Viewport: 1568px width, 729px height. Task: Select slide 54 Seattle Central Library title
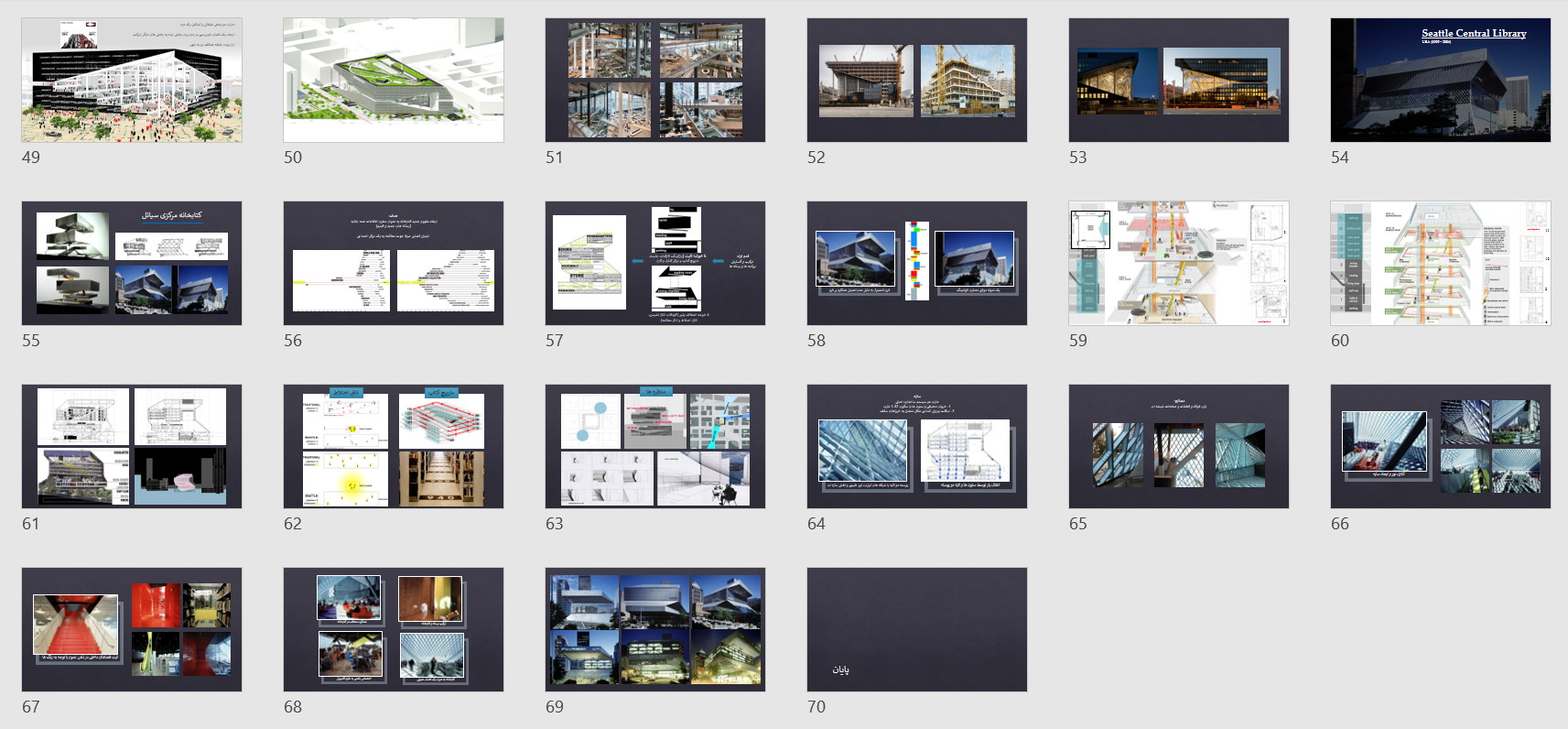[x=1441, y=80]
